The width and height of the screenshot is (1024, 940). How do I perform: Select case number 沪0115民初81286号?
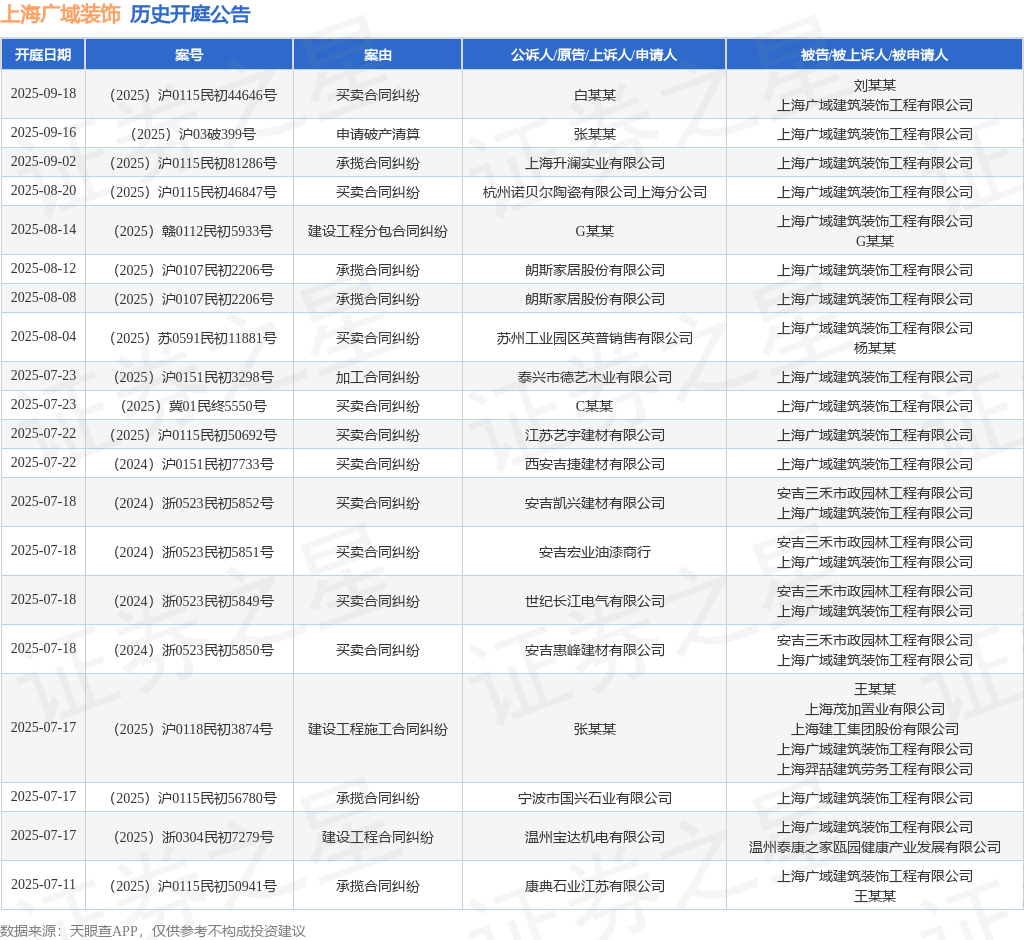pyautogui.click(x=193, y=163)
